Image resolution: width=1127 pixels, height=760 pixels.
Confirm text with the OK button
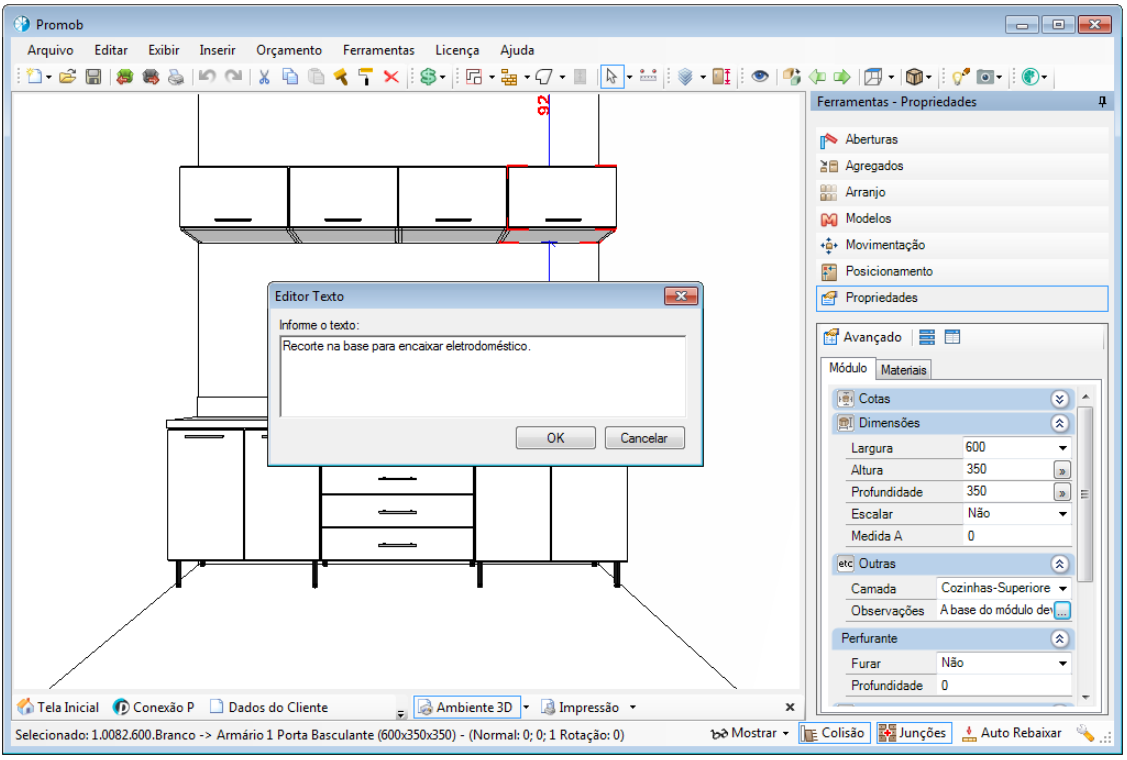[556, 438]
